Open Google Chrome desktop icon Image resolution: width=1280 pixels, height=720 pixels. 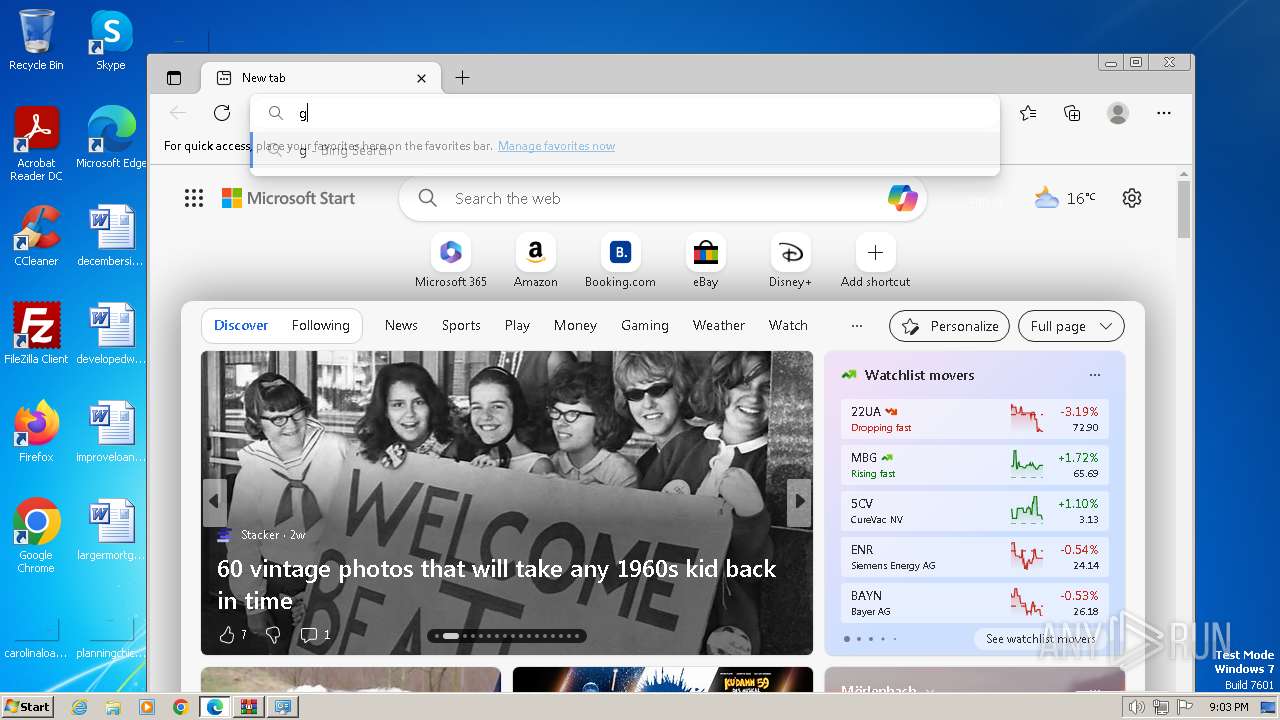click(x=36, y=536)
